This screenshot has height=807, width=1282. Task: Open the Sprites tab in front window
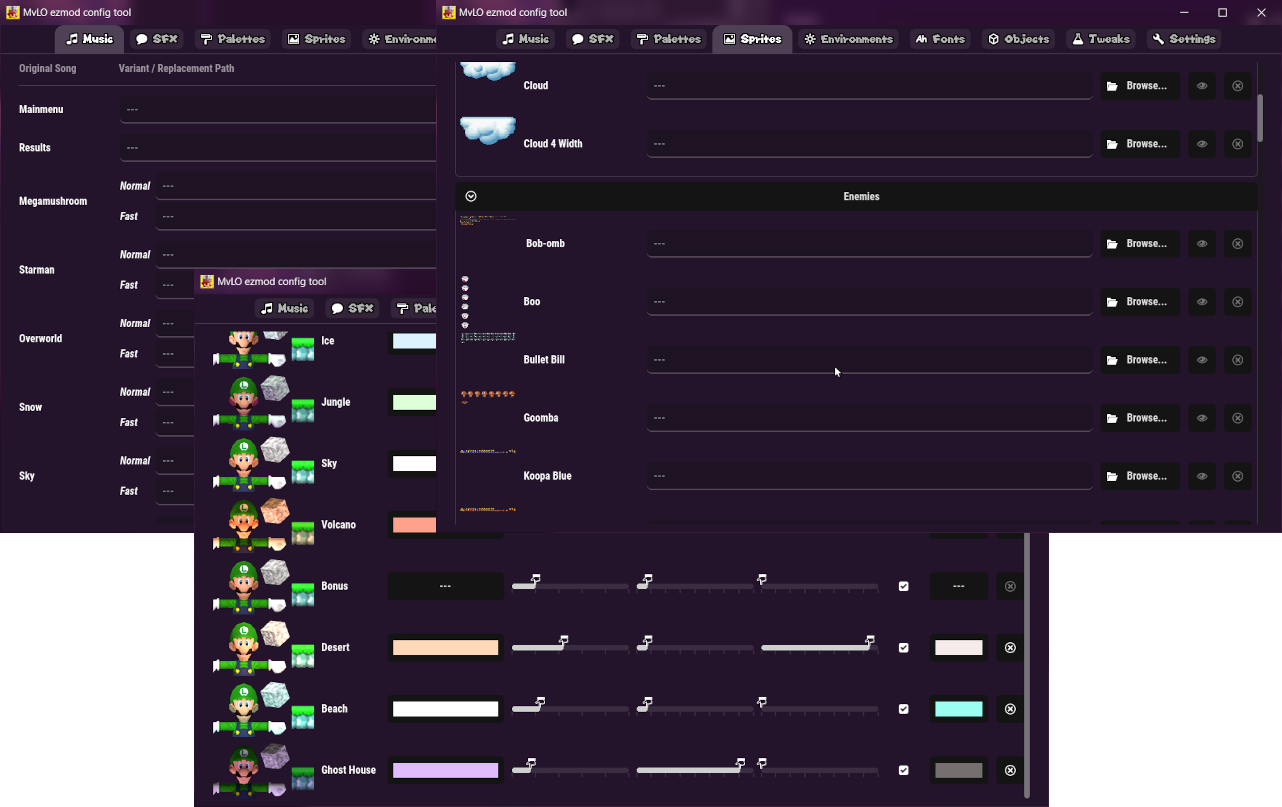pyautogui.click(x=752, y=39)
